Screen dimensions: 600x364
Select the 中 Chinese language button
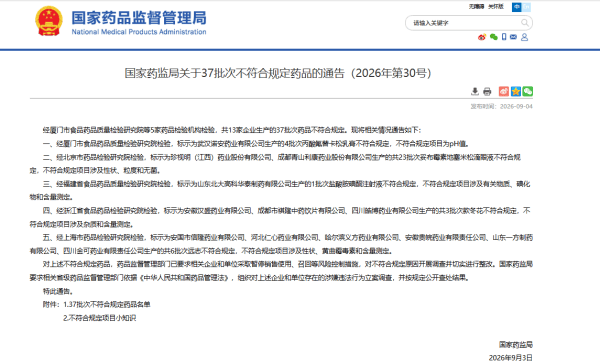coord(517,7)
